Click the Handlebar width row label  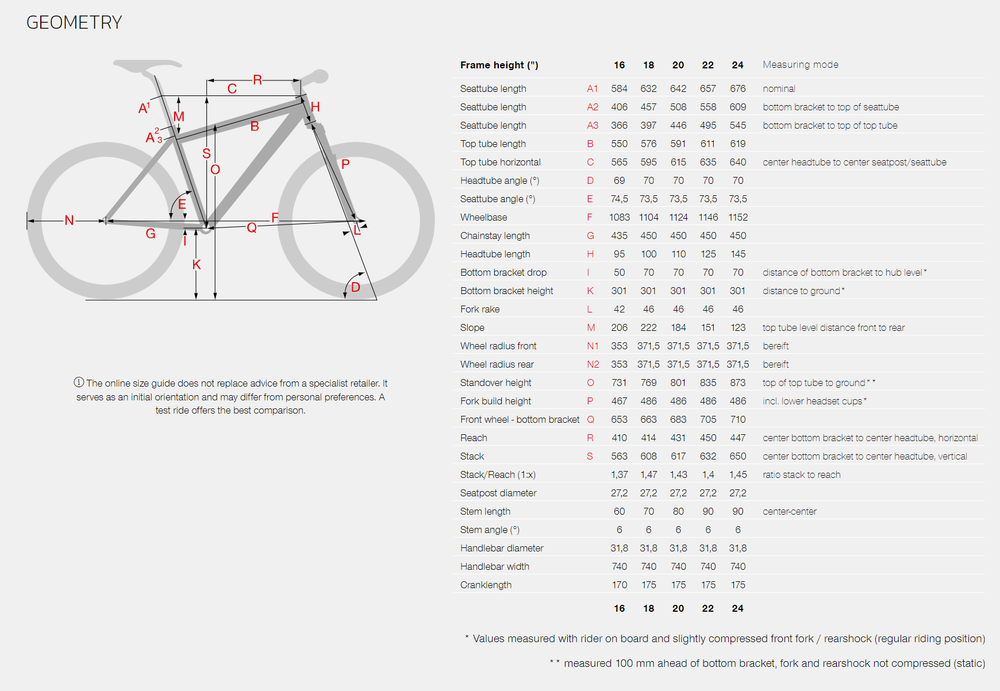click(496, 567)
